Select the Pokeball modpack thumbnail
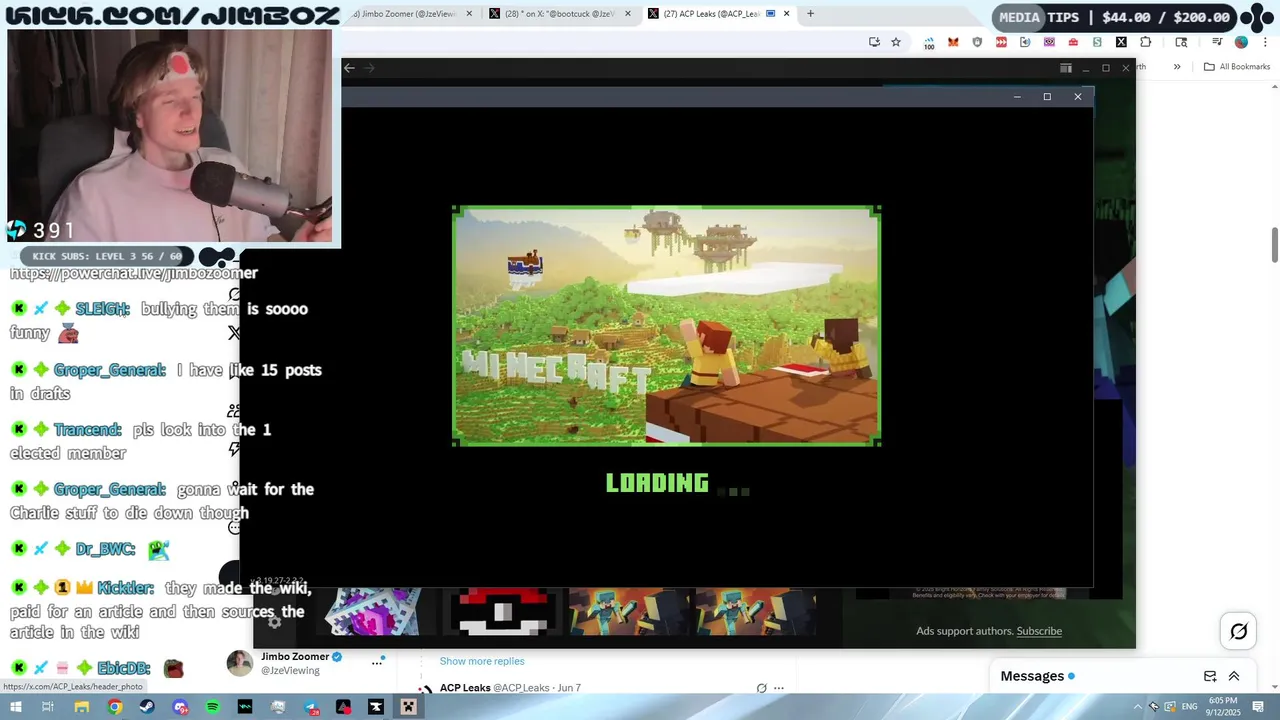Viewport: 1280px width, 720px height. pyautogui.click(x=502, y=611)
